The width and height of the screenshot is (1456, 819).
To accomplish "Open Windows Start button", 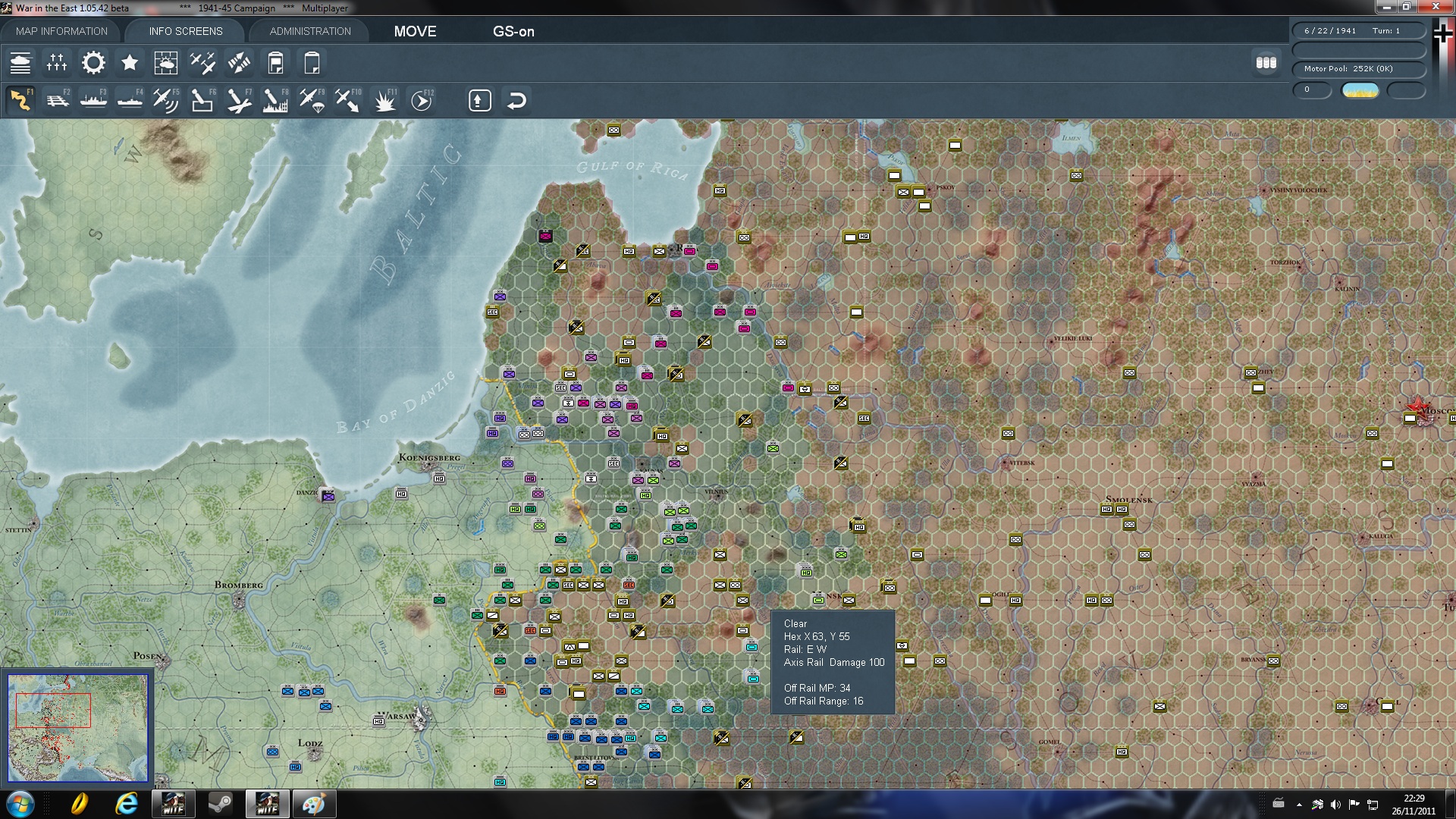I will (20, 804).
